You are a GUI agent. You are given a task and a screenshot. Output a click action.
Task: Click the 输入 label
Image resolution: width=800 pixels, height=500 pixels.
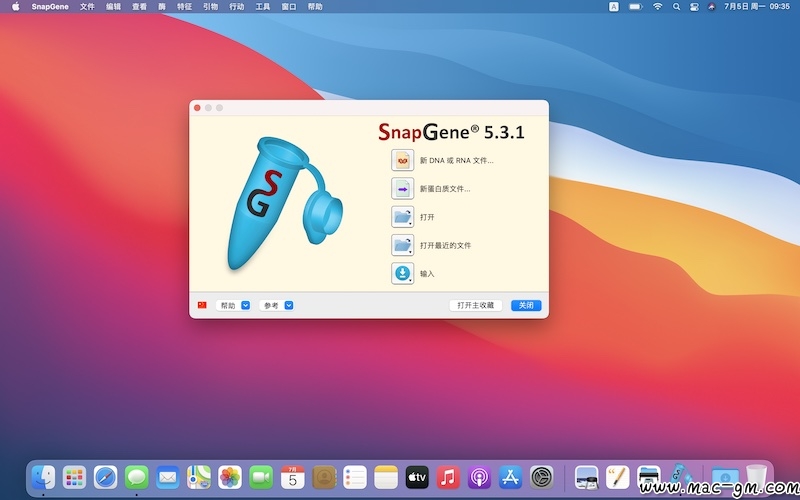[427, 274]
